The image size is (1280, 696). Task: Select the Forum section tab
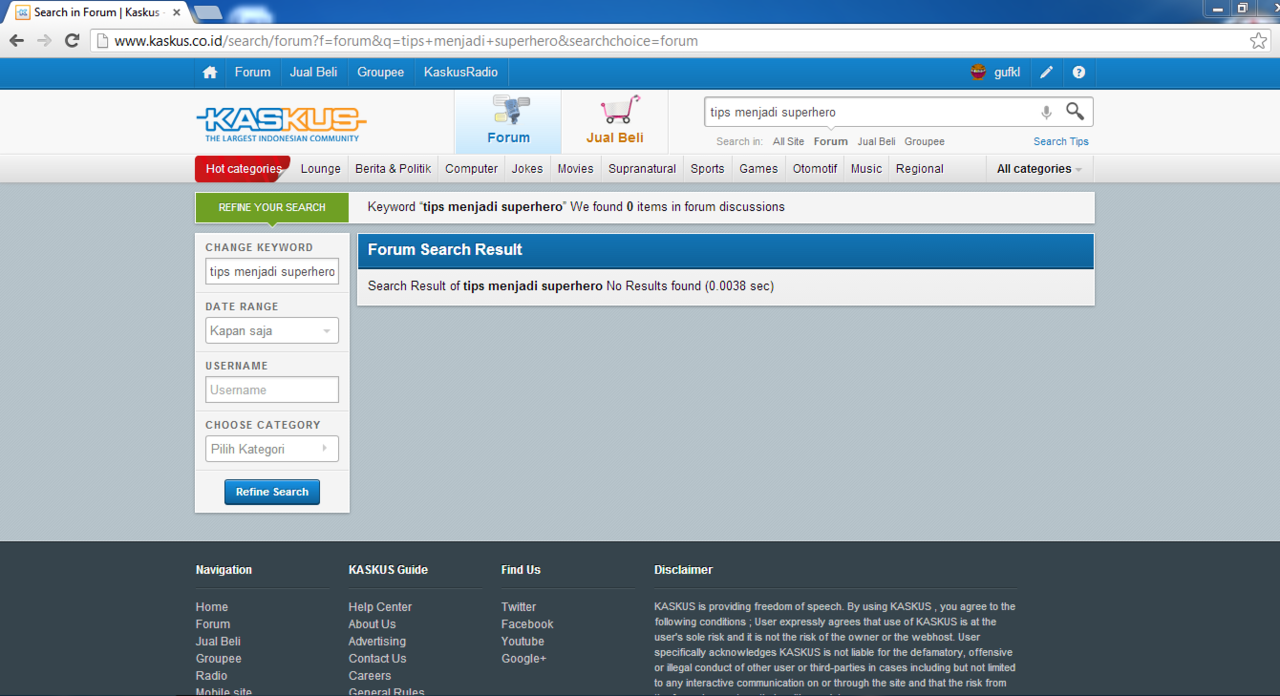tap(508, 122)
